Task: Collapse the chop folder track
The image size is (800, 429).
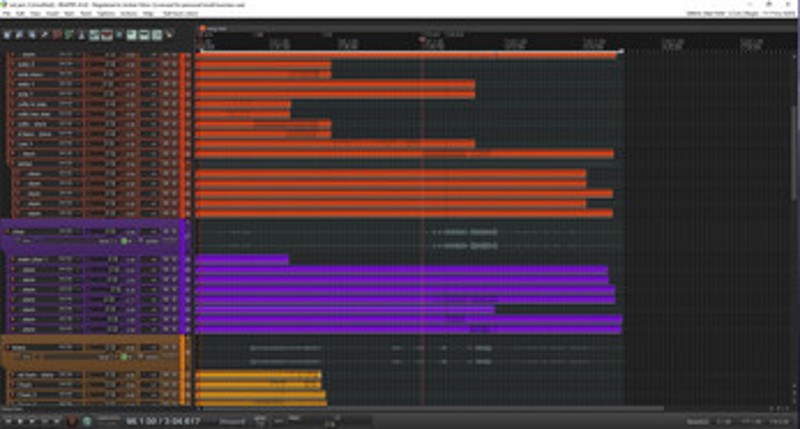Action: point(187,235)
